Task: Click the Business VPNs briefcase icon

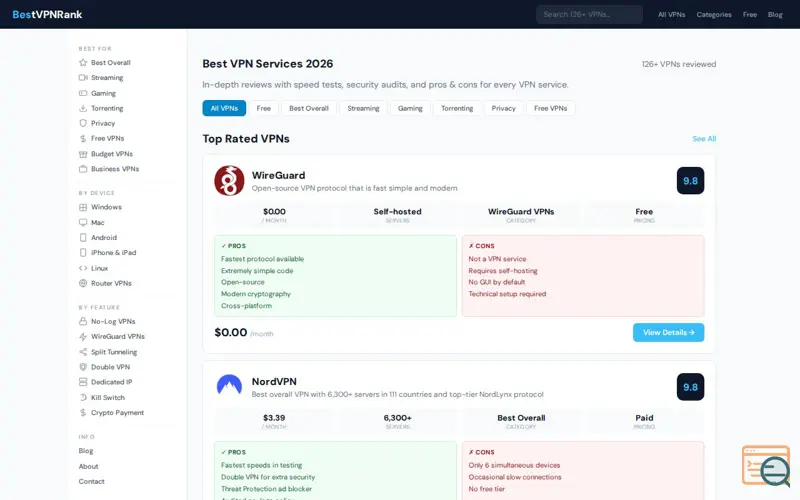Action: (x=83, y=169)
